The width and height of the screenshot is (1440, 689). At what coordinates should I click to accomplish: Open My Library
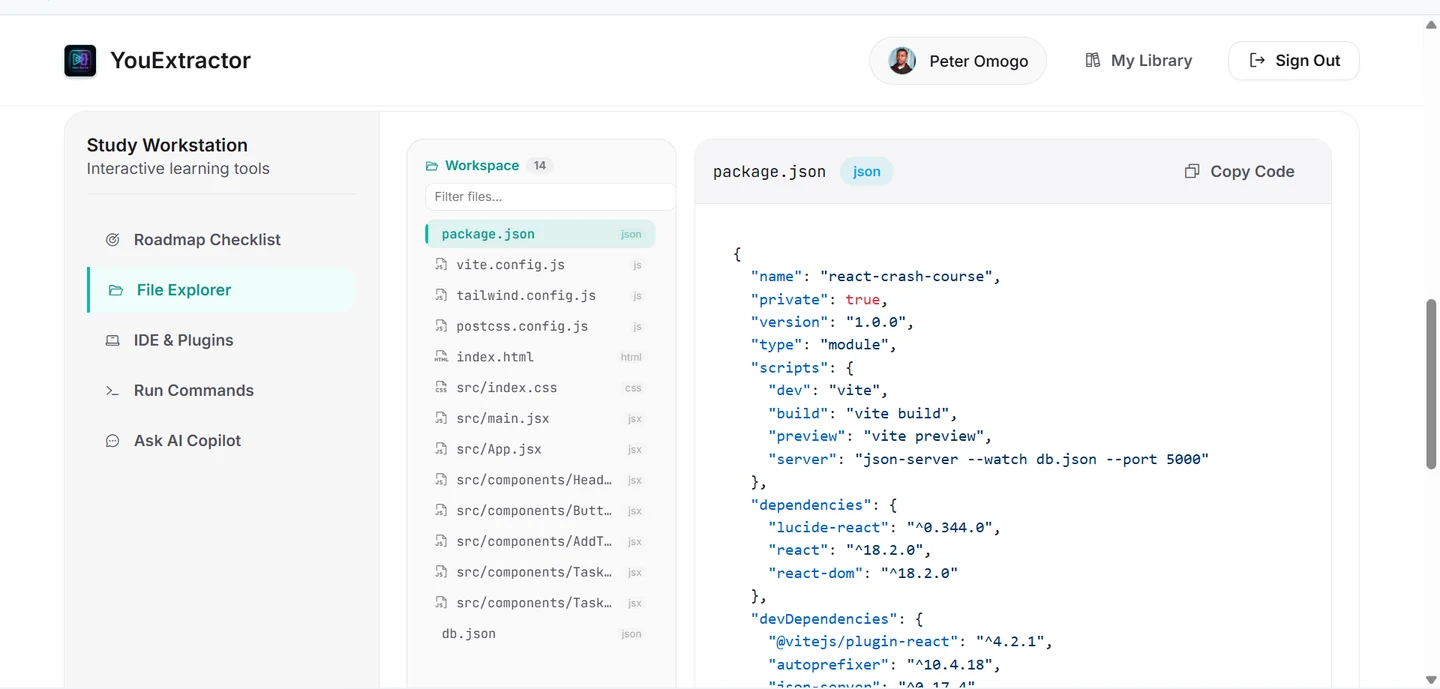[1138, 61]
